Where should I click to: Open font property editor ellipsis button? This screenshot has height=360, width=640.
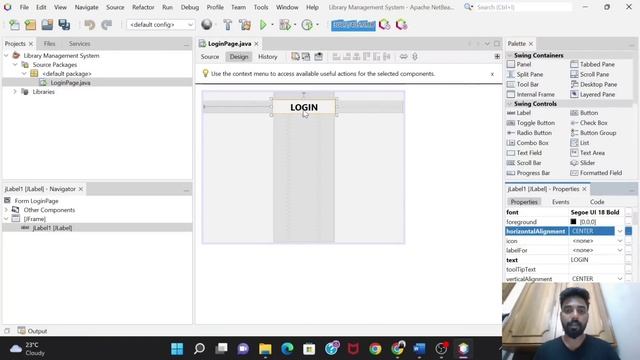(x=629, y=212)
